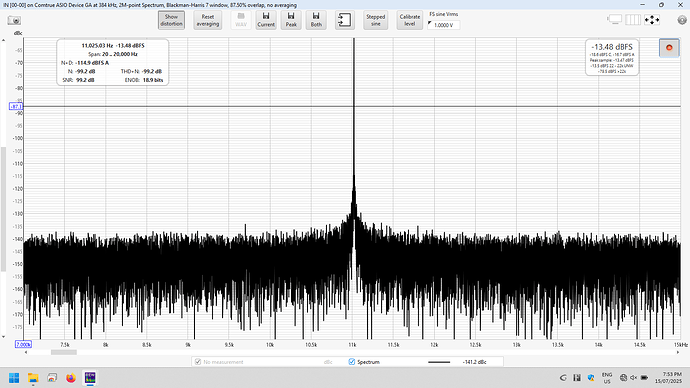690x388 pixels.
Task: Save Both traces with disk icon
Action: 316,20
